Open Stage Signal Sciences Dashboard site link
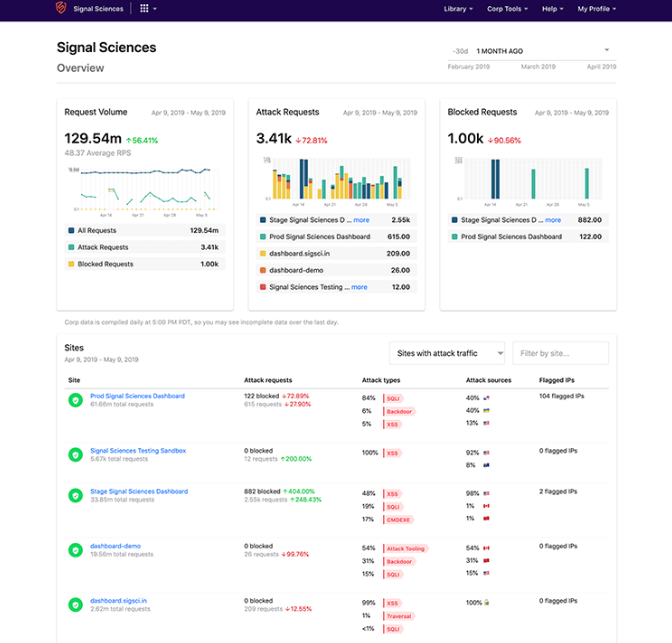Screen dimensions: 672x643 click(x=139, y=491)
